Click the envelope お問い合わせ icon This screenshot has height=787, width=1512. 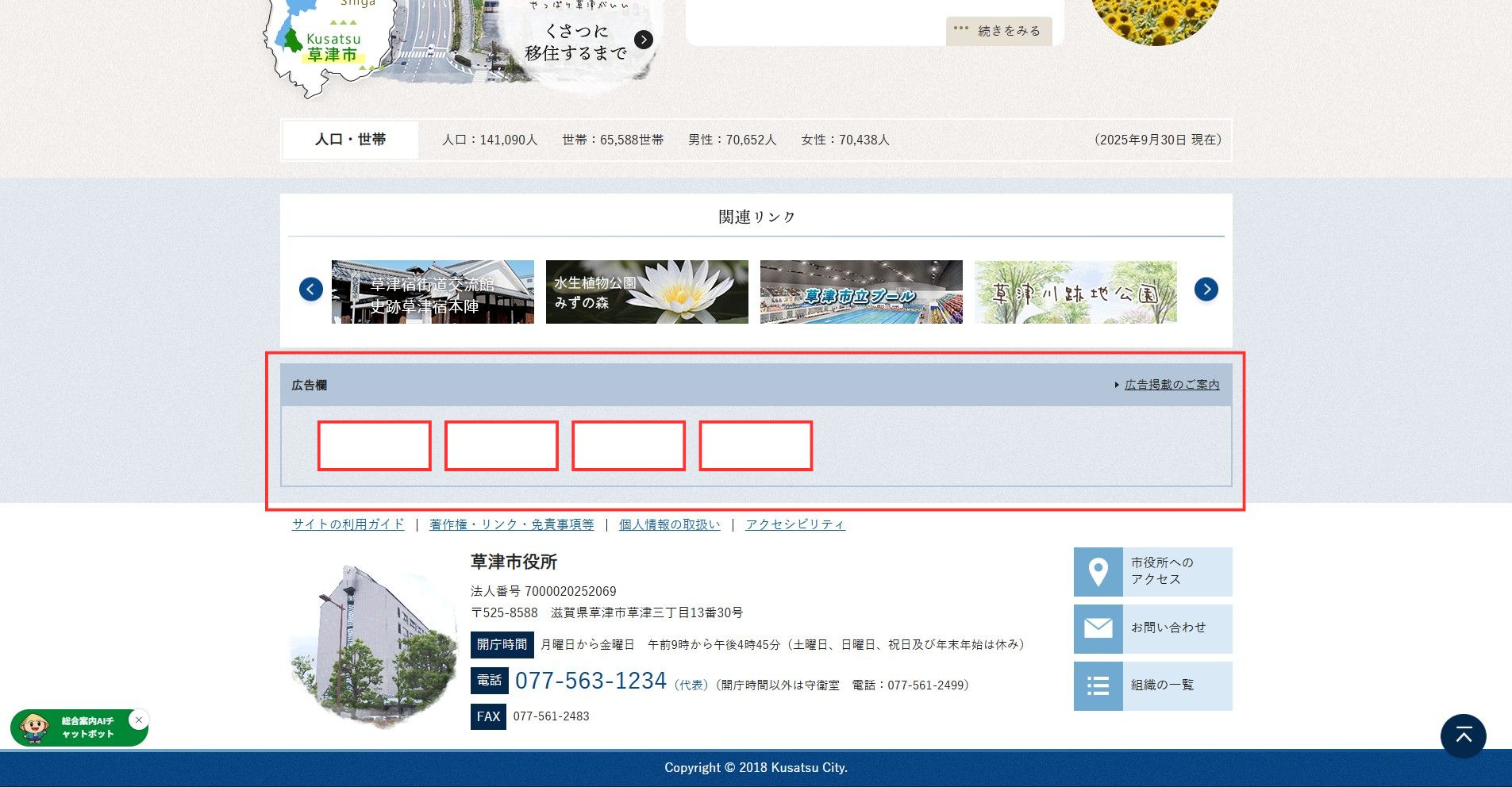pyautogui.click(x=1098, y=629)
